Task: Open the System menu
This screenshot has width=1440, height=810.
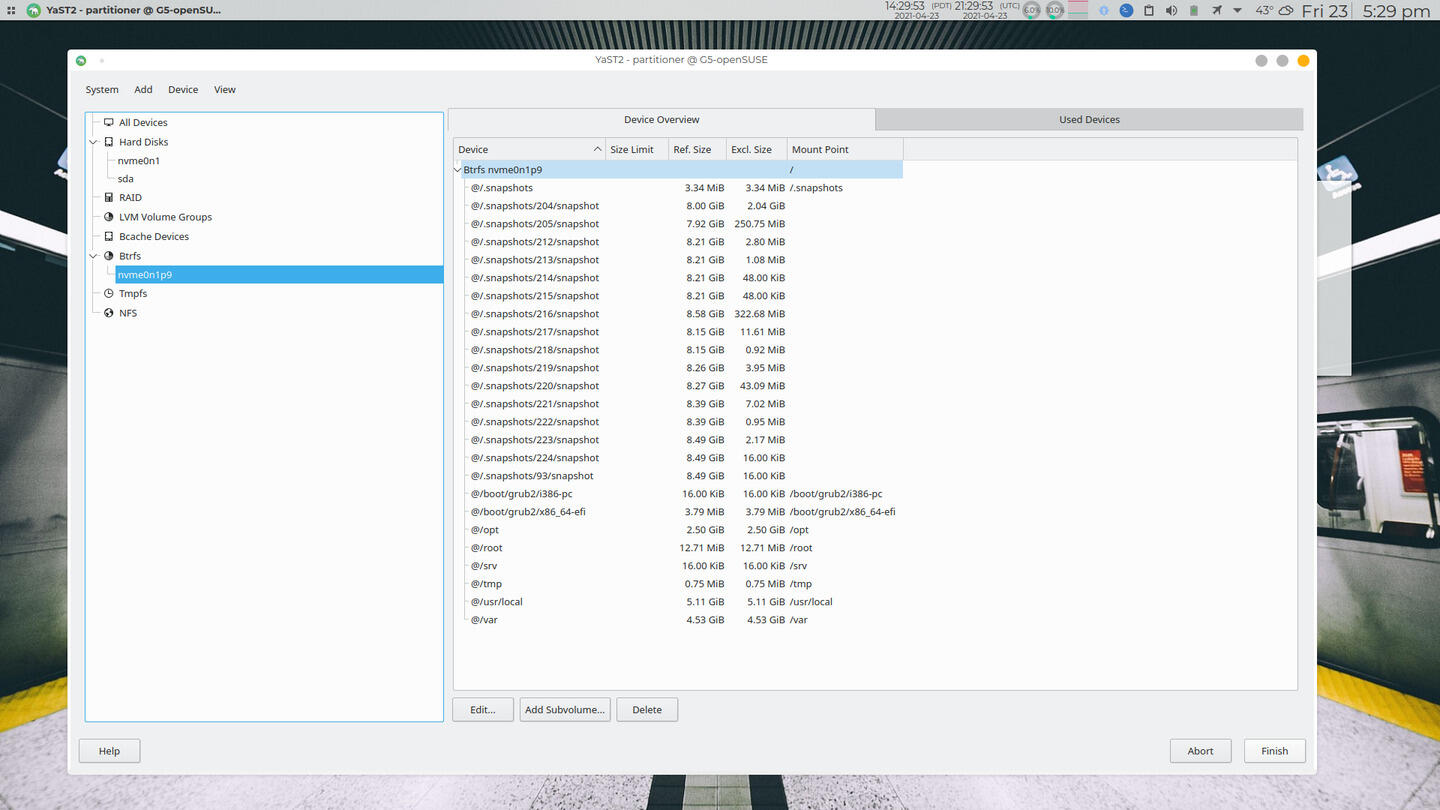Action: pyautogui.click(x=102, y=90)
